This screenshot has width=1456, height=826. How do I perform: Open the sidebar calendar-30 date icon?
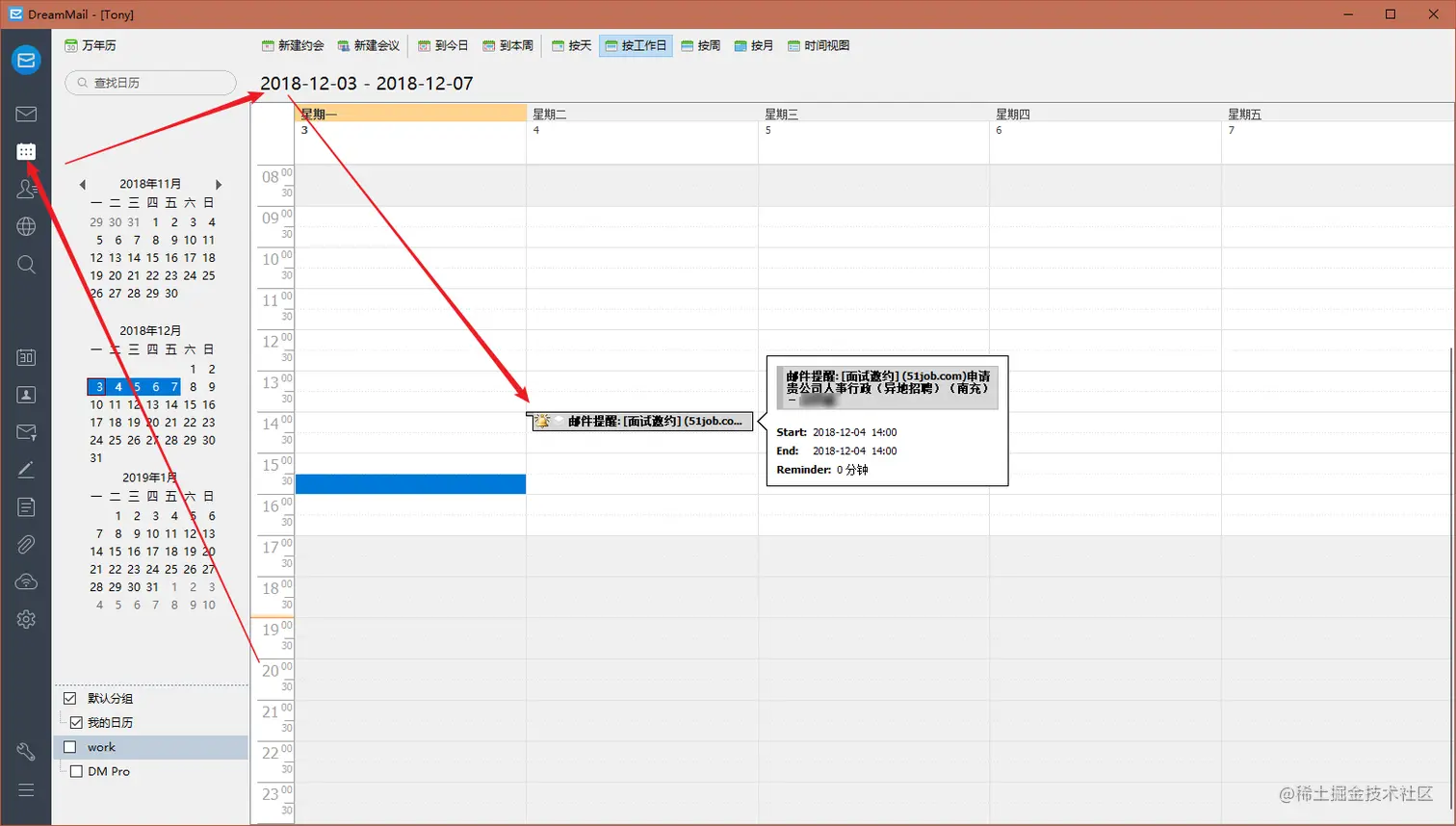[x=26, y=357]
